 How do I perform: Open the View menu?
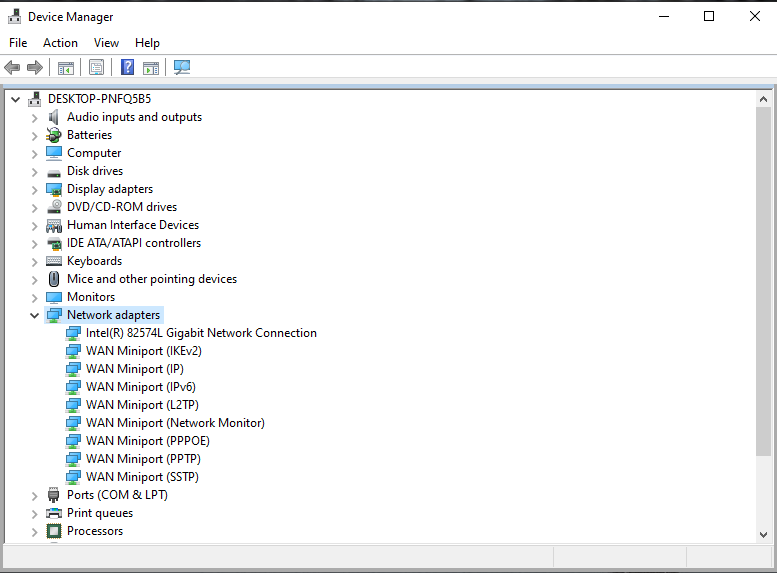point(106,43)
